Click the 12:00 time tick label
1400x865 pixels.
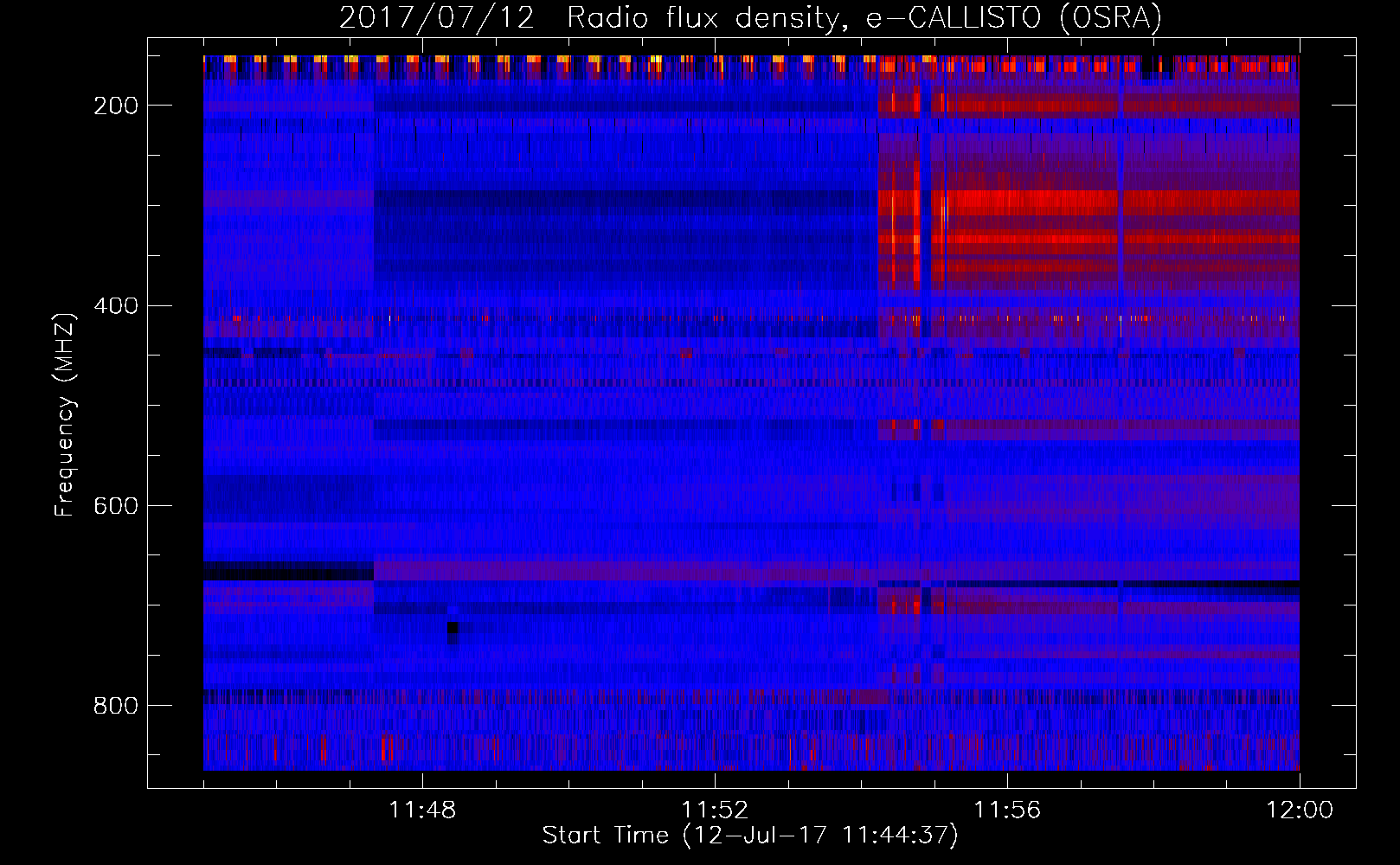[1300, 811]
